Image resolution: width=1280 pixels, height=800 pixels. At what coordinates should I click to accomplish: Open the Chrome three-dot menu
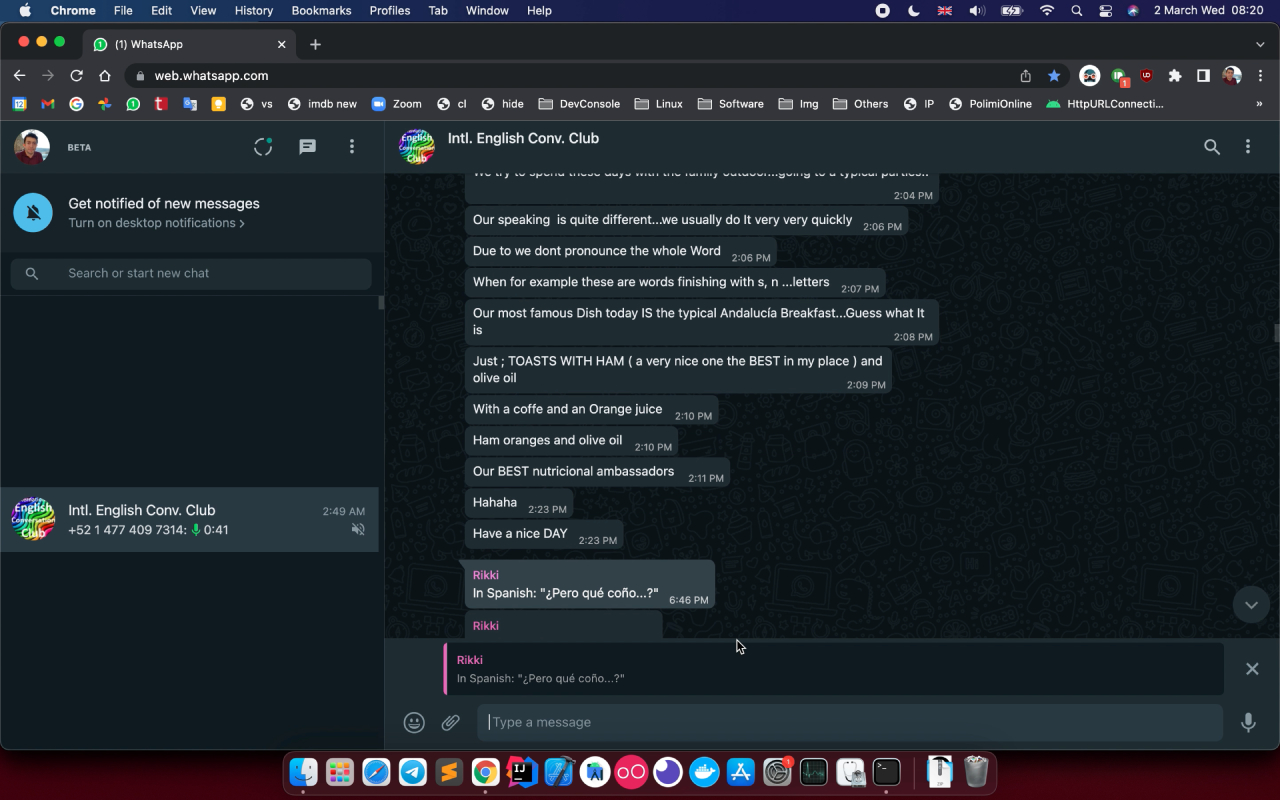[x=1260, y=76]
